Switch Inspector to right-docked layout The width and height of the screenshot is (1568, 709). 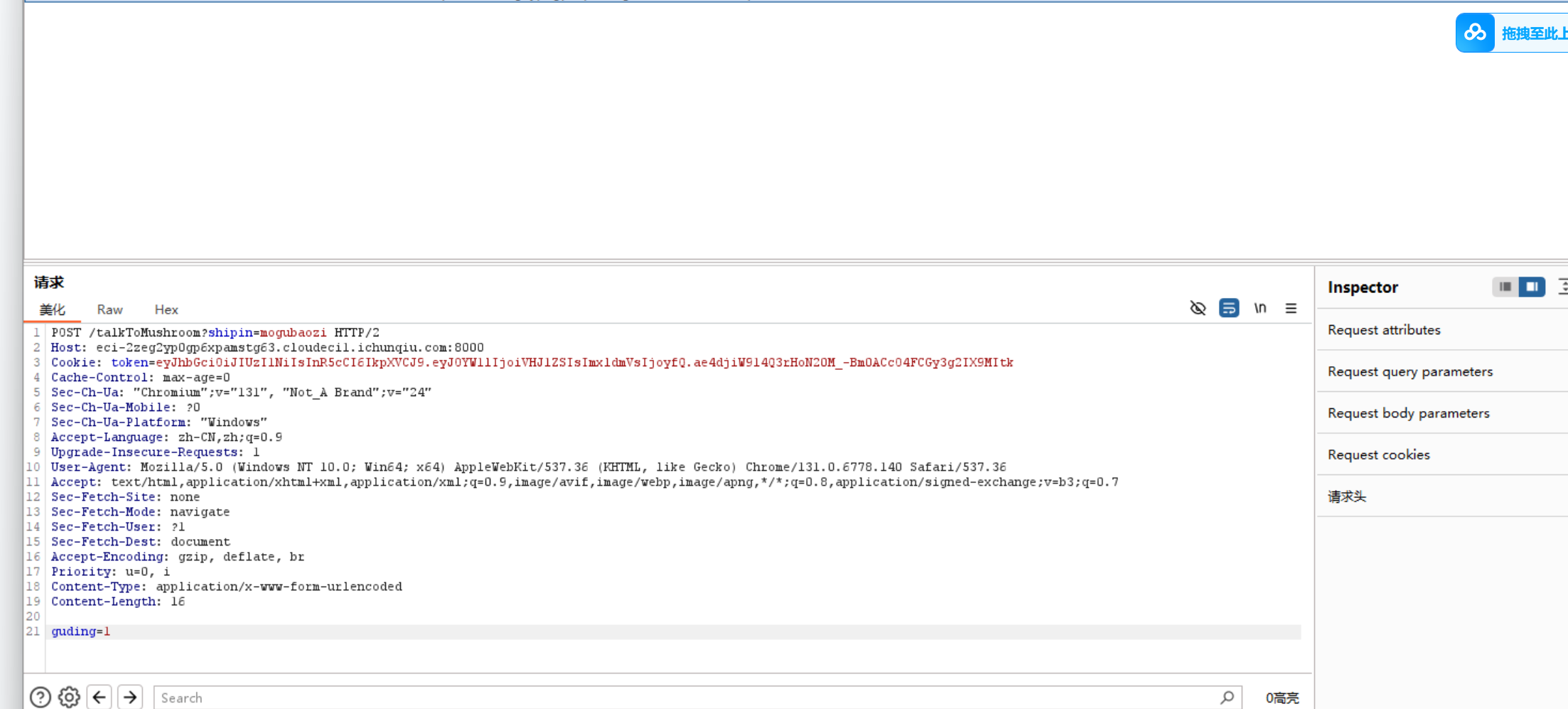coord(1532,287)
